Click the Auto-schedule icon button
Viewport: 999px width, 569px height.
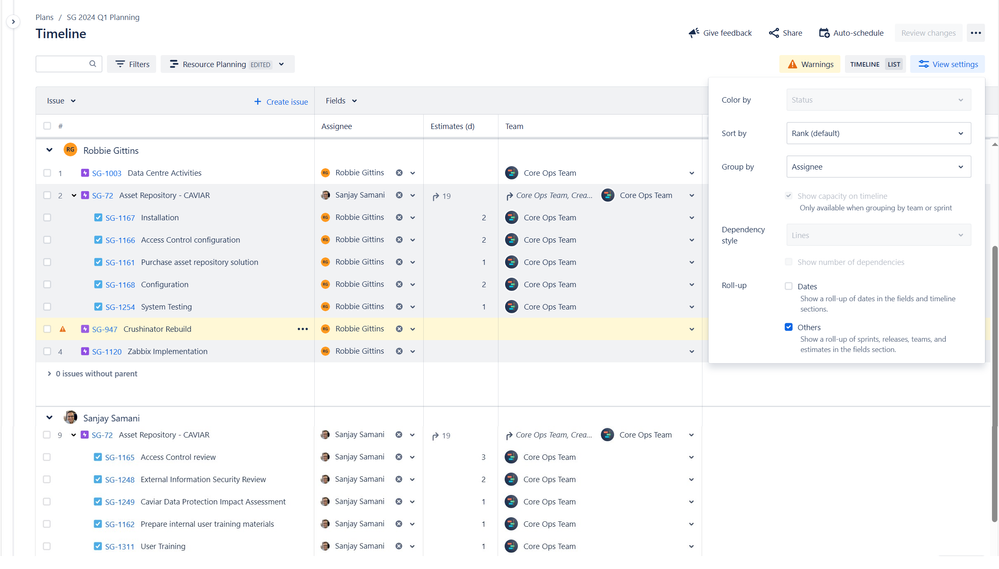[824, 33]
